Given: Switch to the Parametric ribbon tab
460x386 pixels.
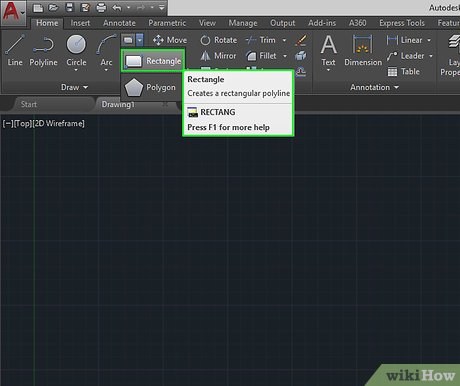Looking at the screenshot, I should (167, 23).
